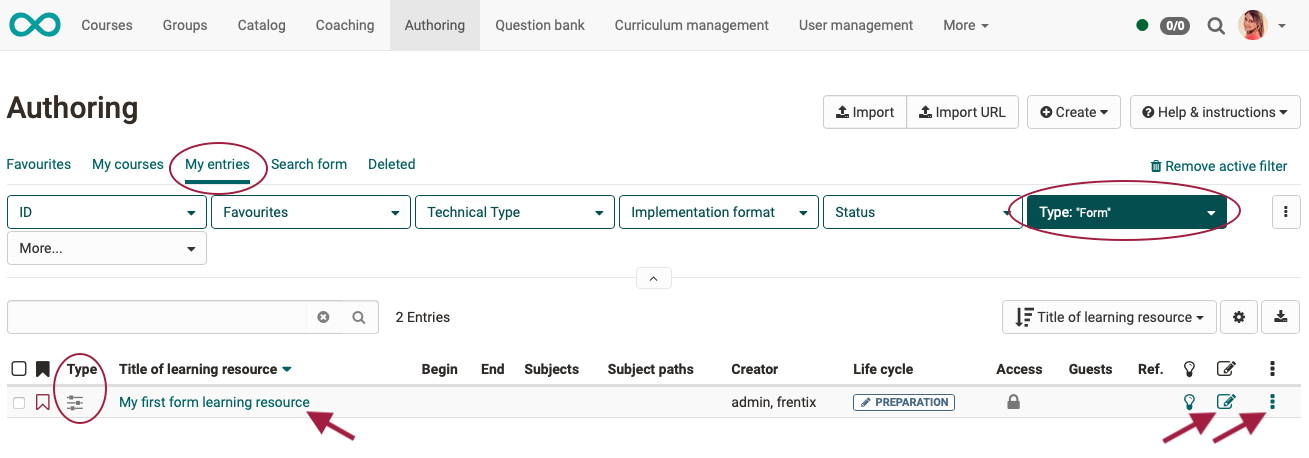Open the Status filter dropdown
1309x458 pixels.
(921, 212)
